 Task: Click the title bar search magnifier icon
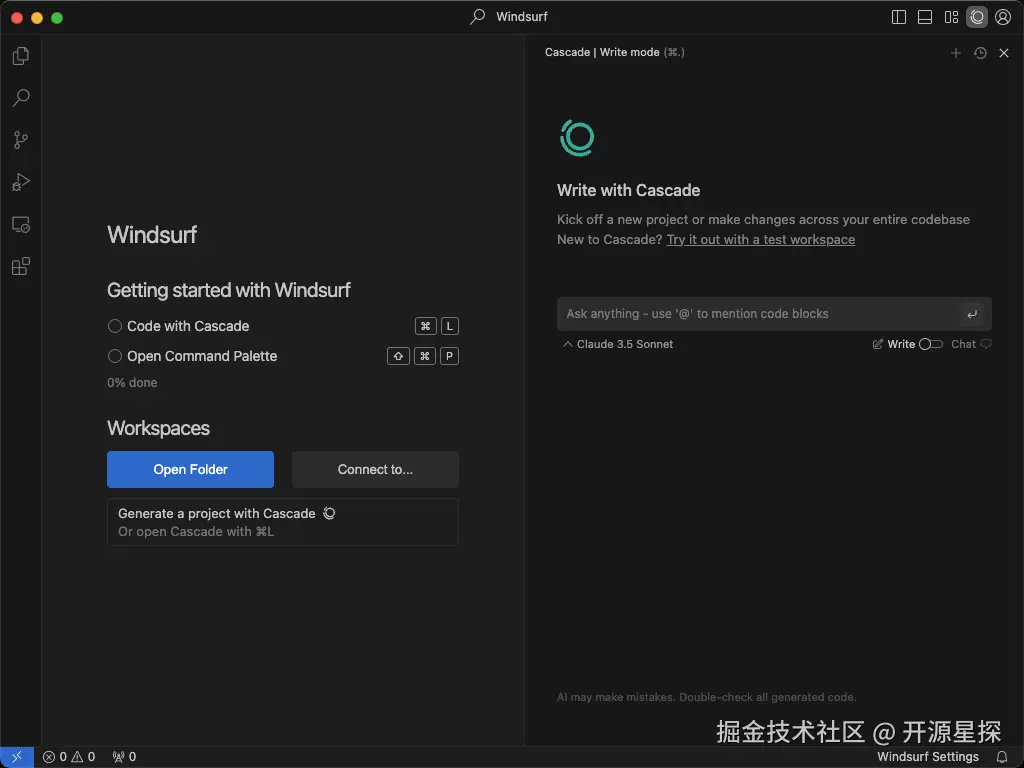click(x=477, y=17)
